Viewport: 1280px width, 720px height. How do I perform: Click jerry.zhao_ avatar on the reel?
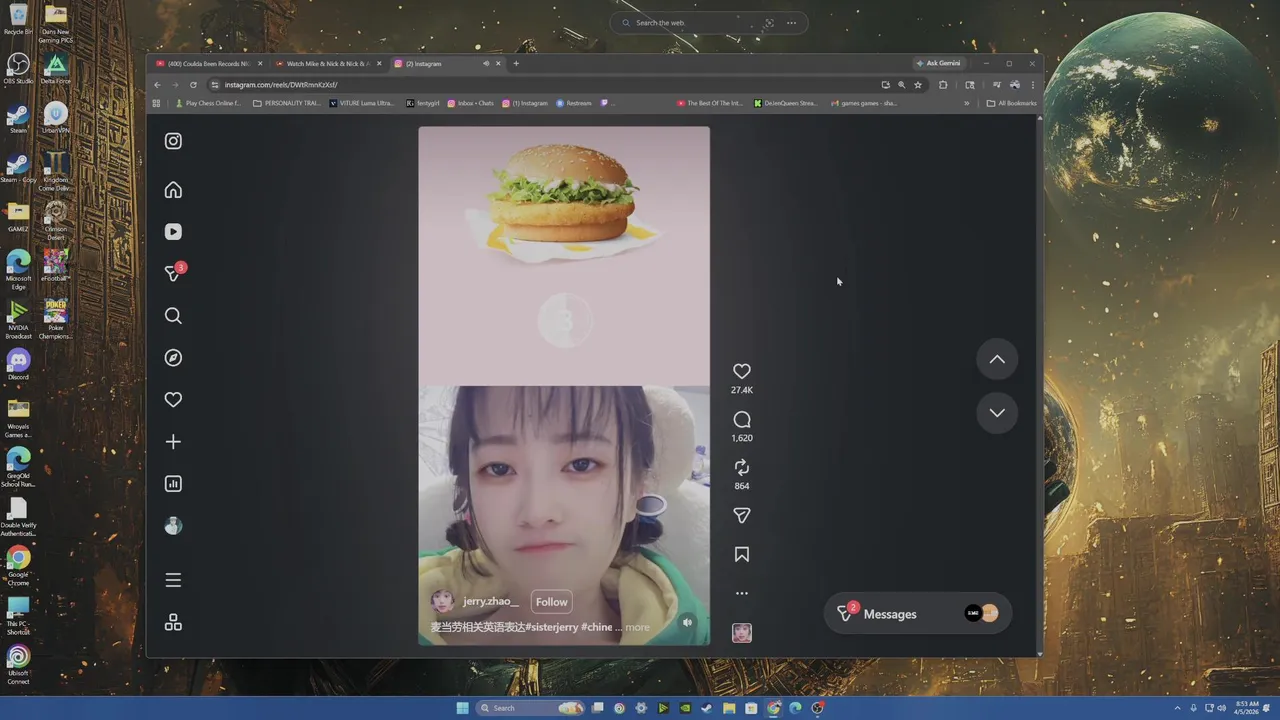click(x=442, y=601)
